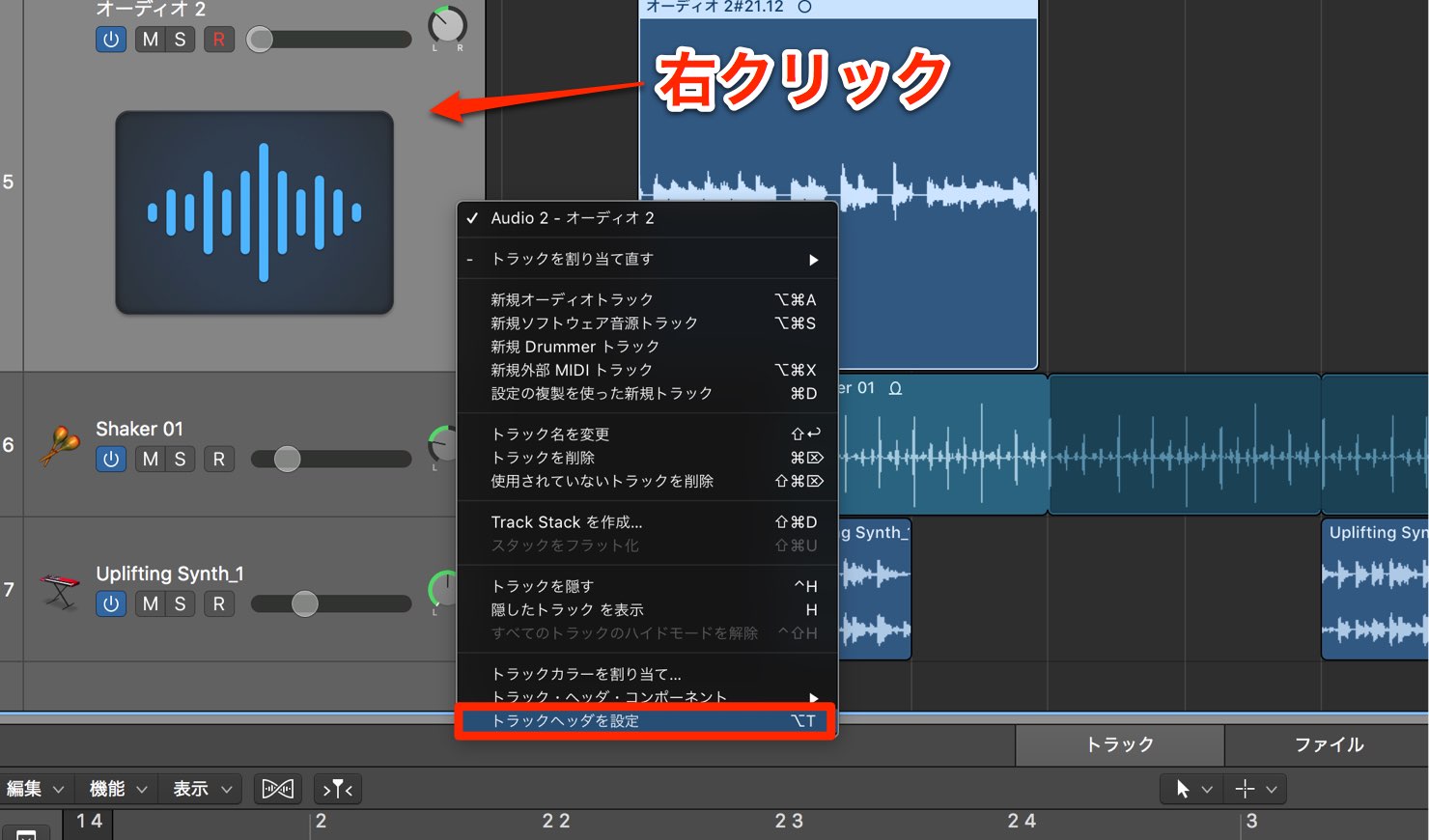Adjust Uplifting Synth_1 volume slider
Screen dimensions: 1429x840
331,604
